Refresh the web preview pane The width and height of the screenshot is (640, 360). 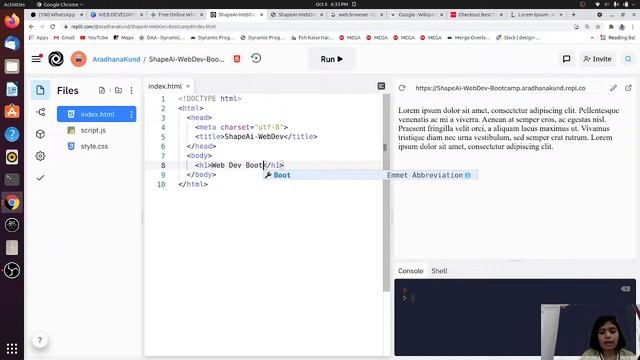pos(402,88)
